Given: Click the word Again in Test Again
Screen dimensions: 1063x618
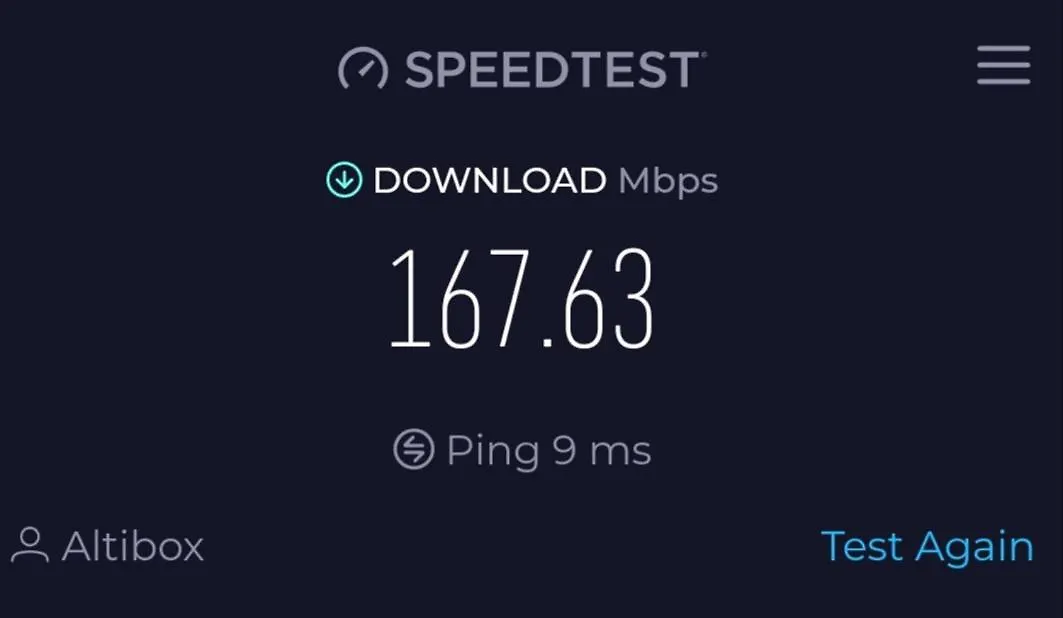Looking at the screenshot, I should pyautogui.click(x=974, y=548).
